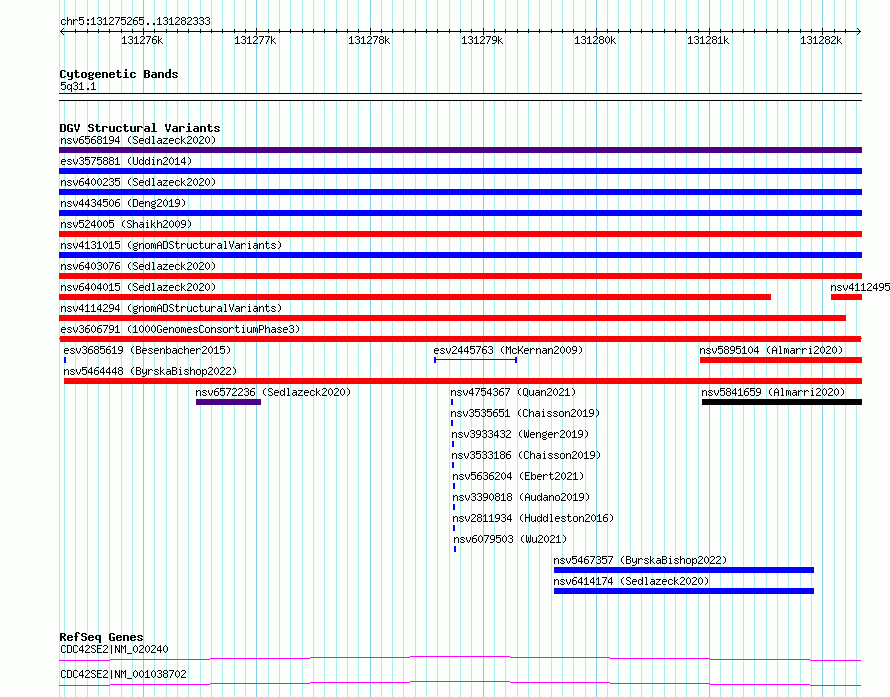890x697 pixels.
Task: Open the nsv4131015 (gnomADStructuralVariants) label
Action: [171, 245]
